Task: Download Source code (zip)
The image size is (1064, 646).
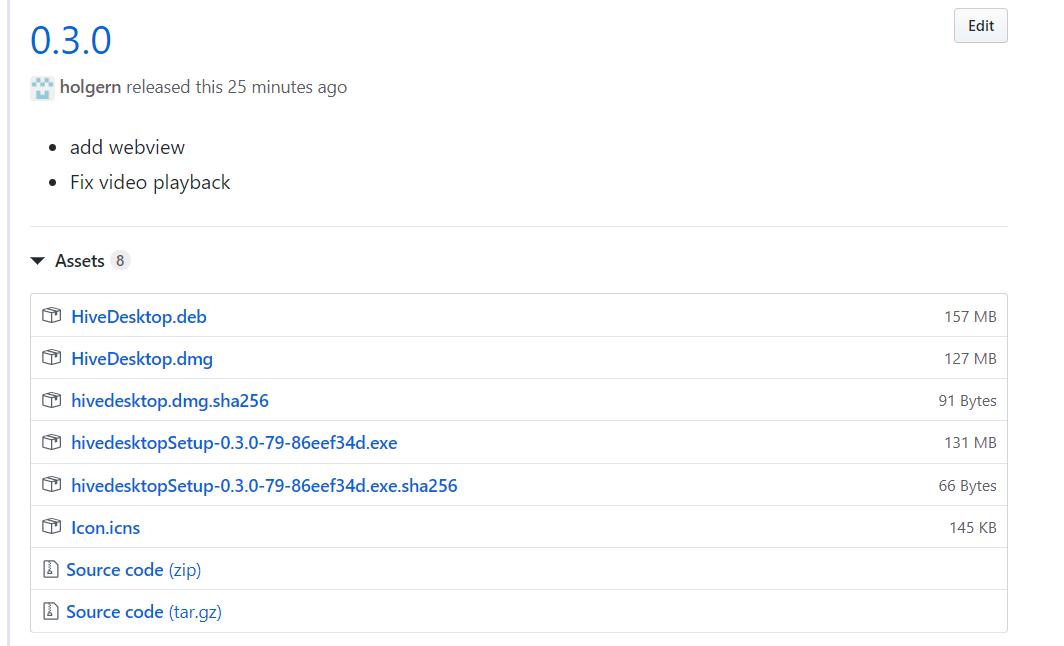Action: [134, 570]
